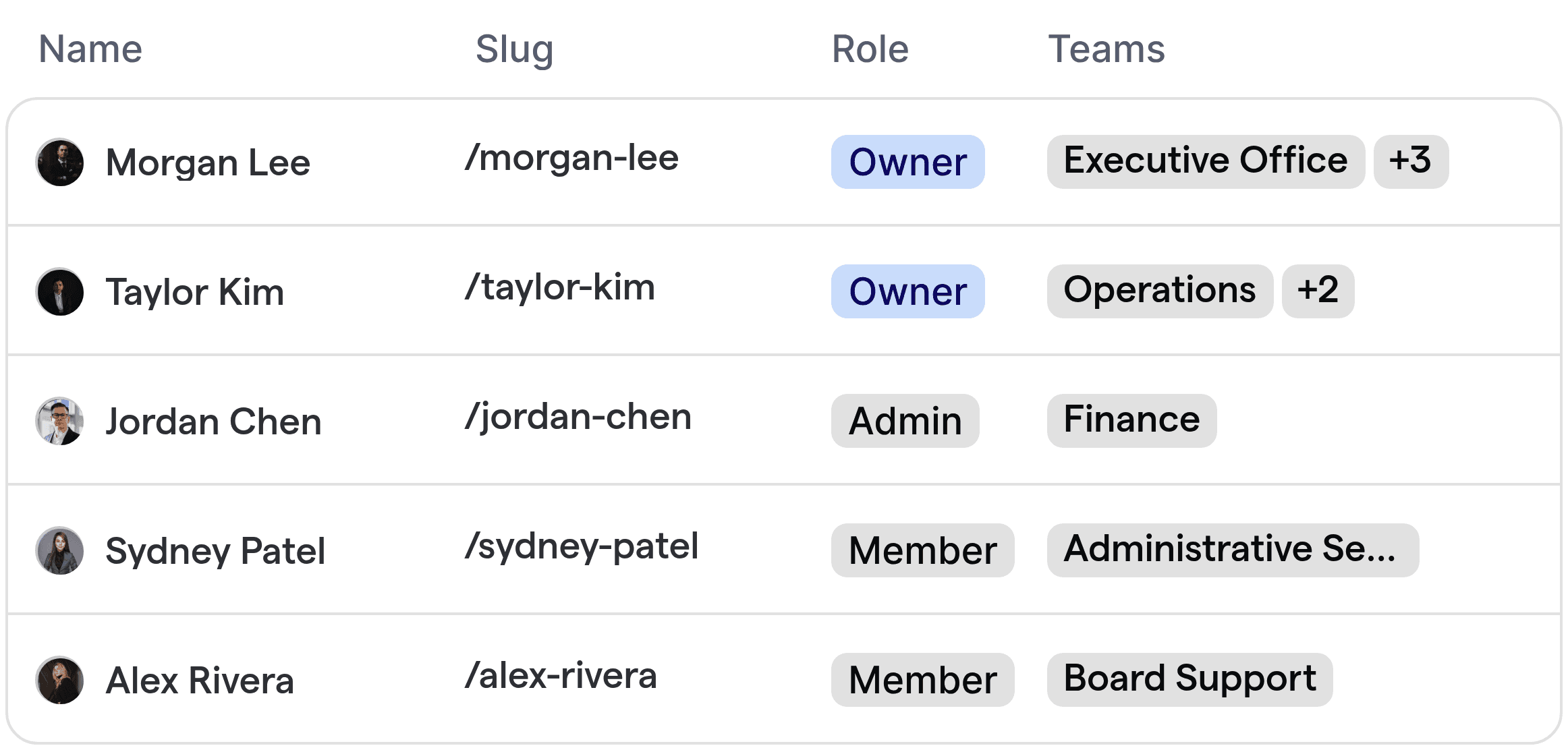This screenshot has width=1568, height=750.
Task: Click Sydney Patel's profile avatar
Action: (x=60, y=550)
